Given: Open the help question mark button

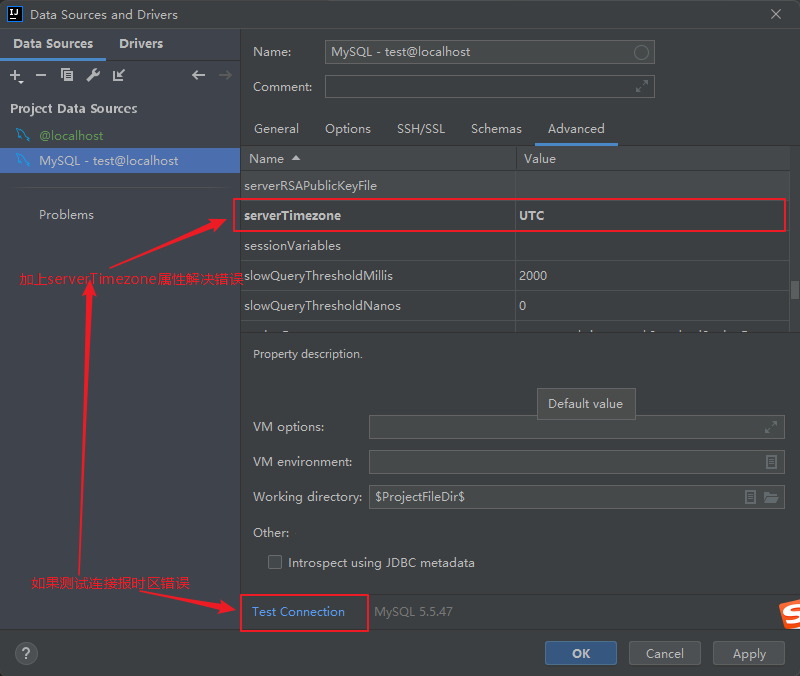Looking at the screenshot, I should click(x=26, y=654).
